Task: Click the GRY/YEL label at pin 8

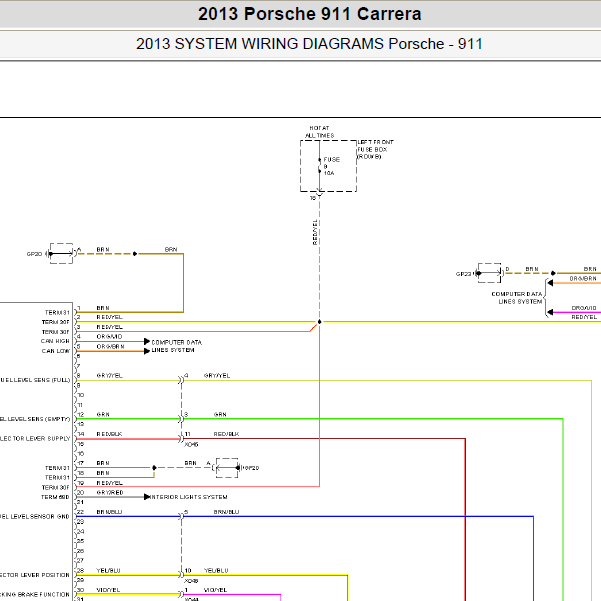Action: coord(109,376)
